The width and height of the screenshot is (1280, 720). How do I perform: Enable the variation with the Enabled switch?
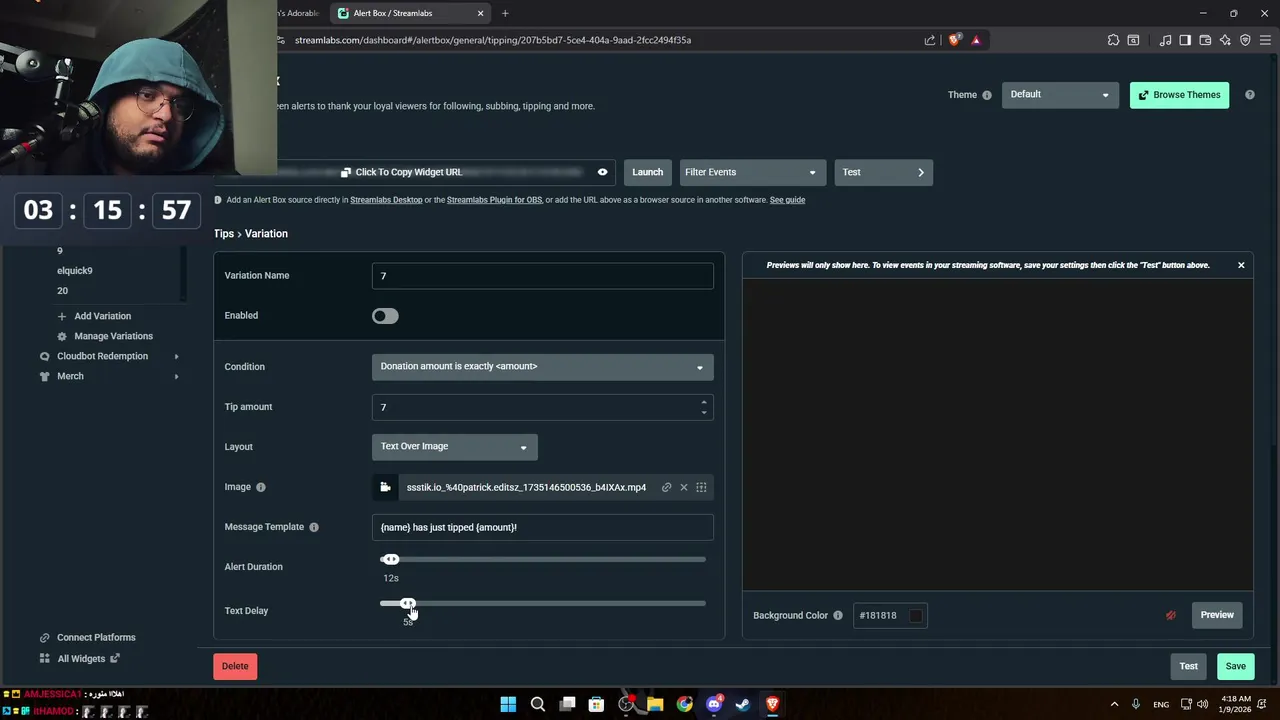point(385,316)
